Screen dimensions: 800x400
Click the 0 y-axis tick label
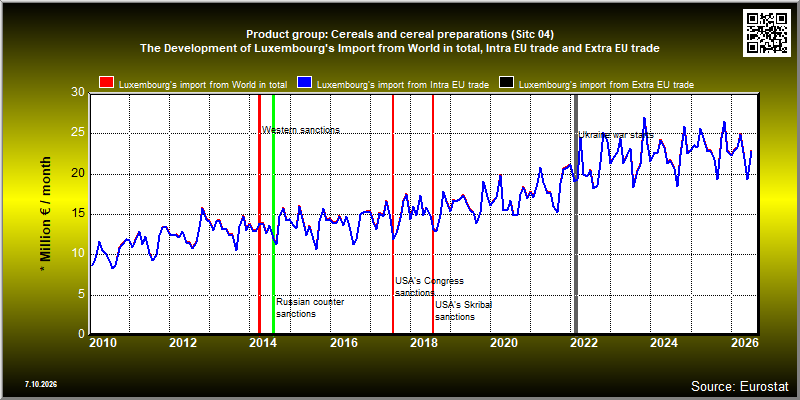tap(81, 334)
